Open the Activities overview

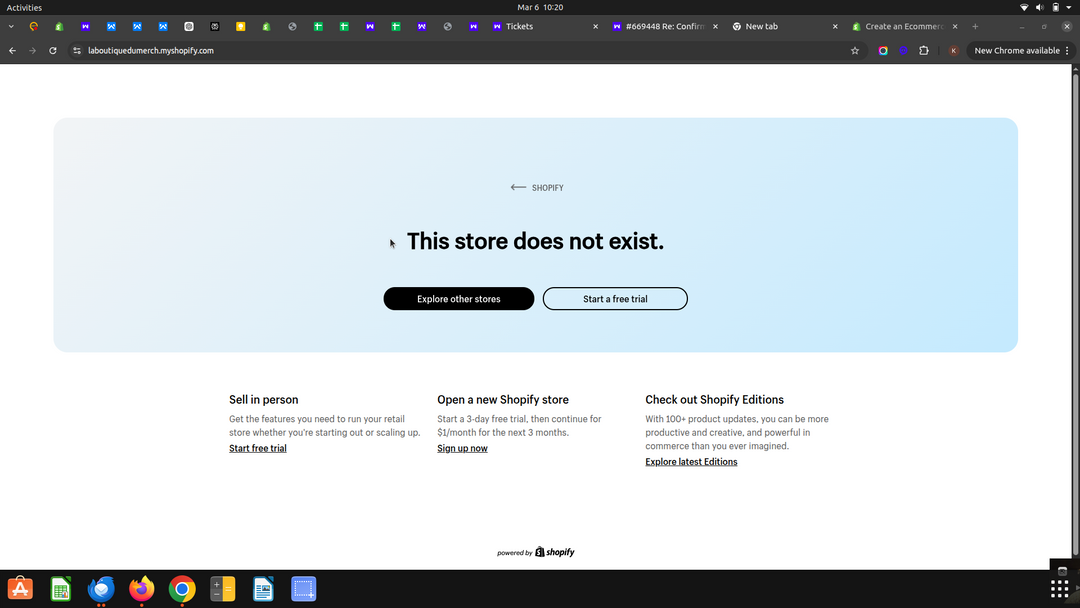pyautogui.click(x=24, y=8)
